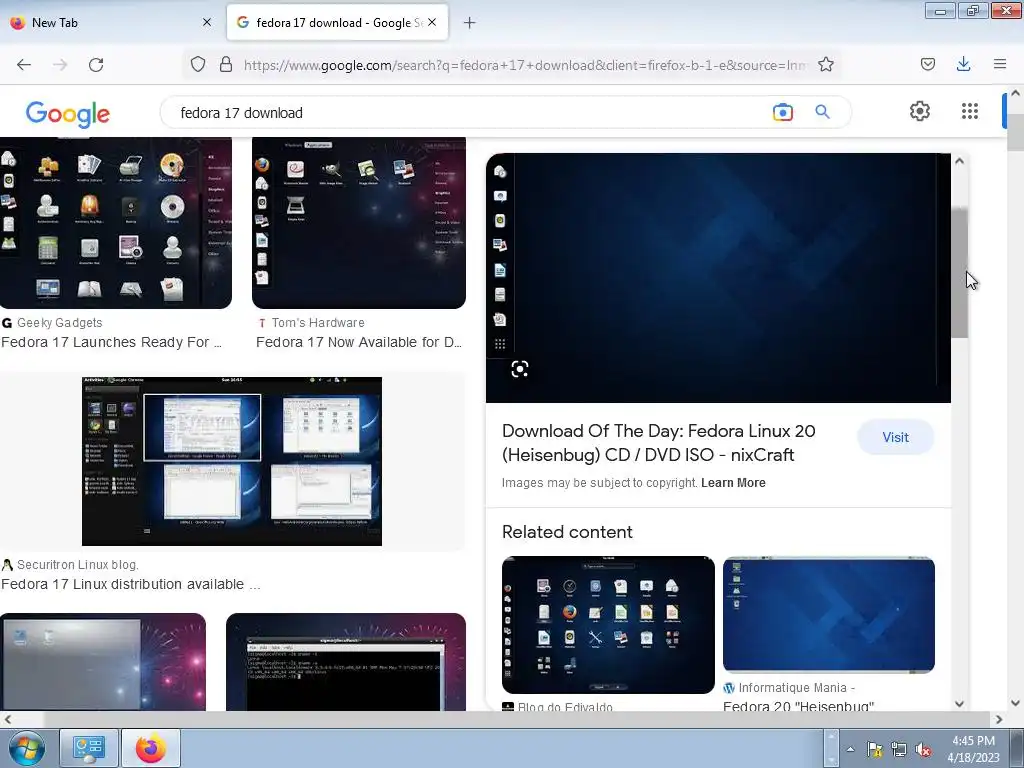Close the New Tab tab

[x=207, y=22]
